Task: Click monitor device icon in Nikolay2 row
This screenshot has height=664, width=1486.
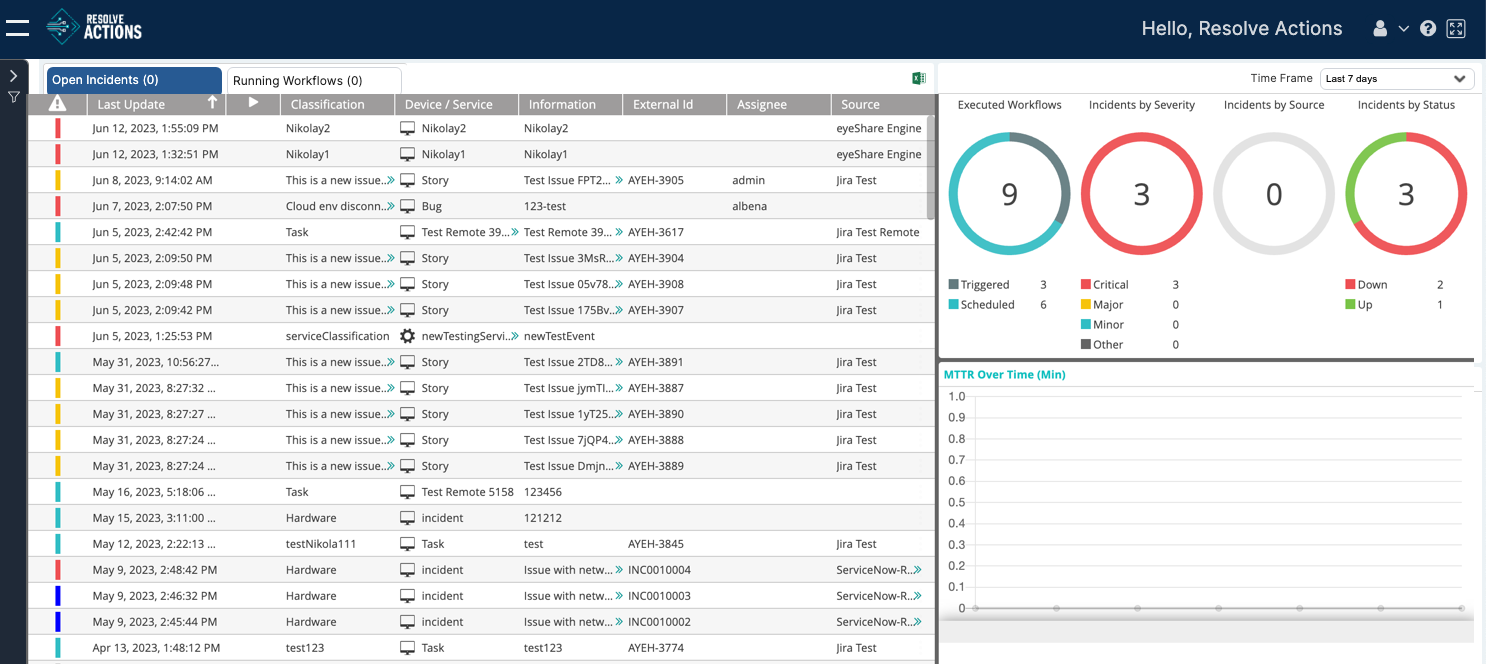Action: click(x=407, y=128)
